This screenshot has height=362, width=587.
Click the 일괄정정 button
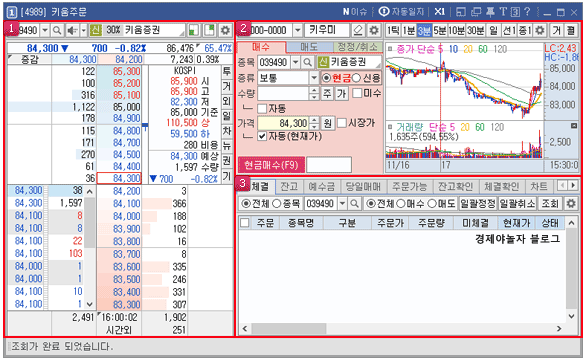tap(478, 204)
